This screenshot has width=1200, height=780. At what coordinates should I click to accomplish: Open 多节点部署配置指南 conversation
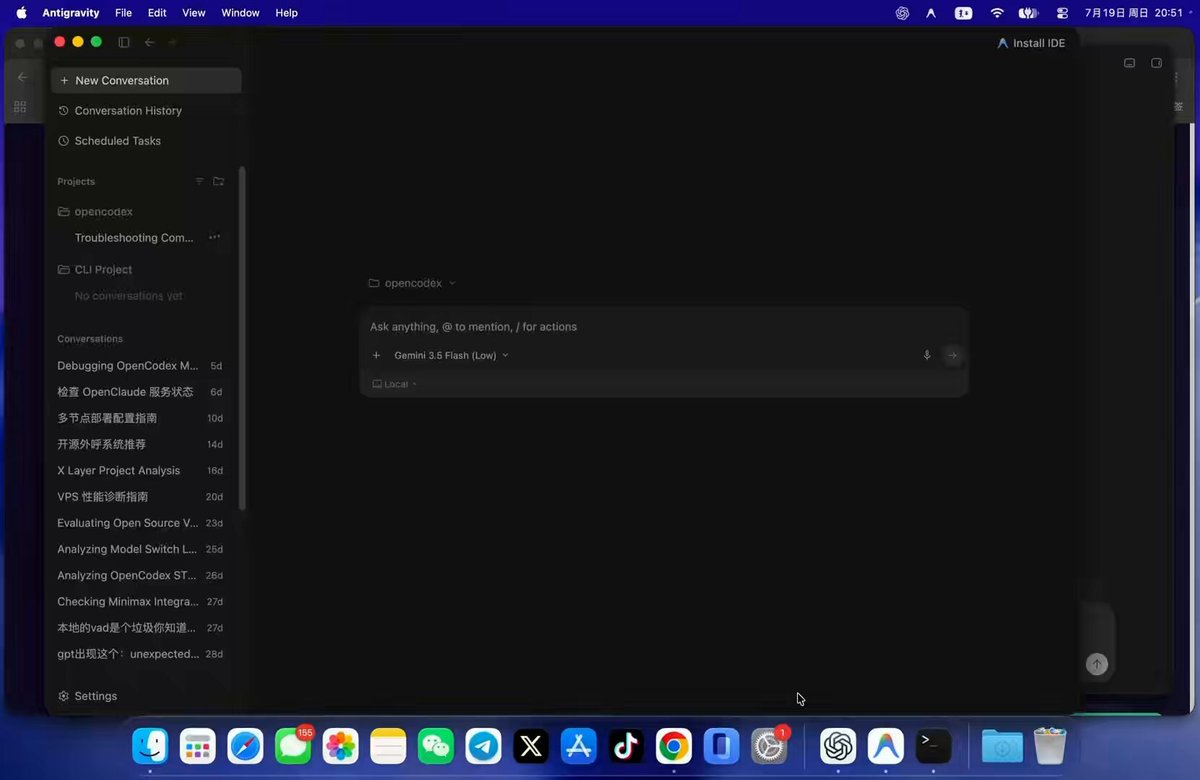point(140,418)
